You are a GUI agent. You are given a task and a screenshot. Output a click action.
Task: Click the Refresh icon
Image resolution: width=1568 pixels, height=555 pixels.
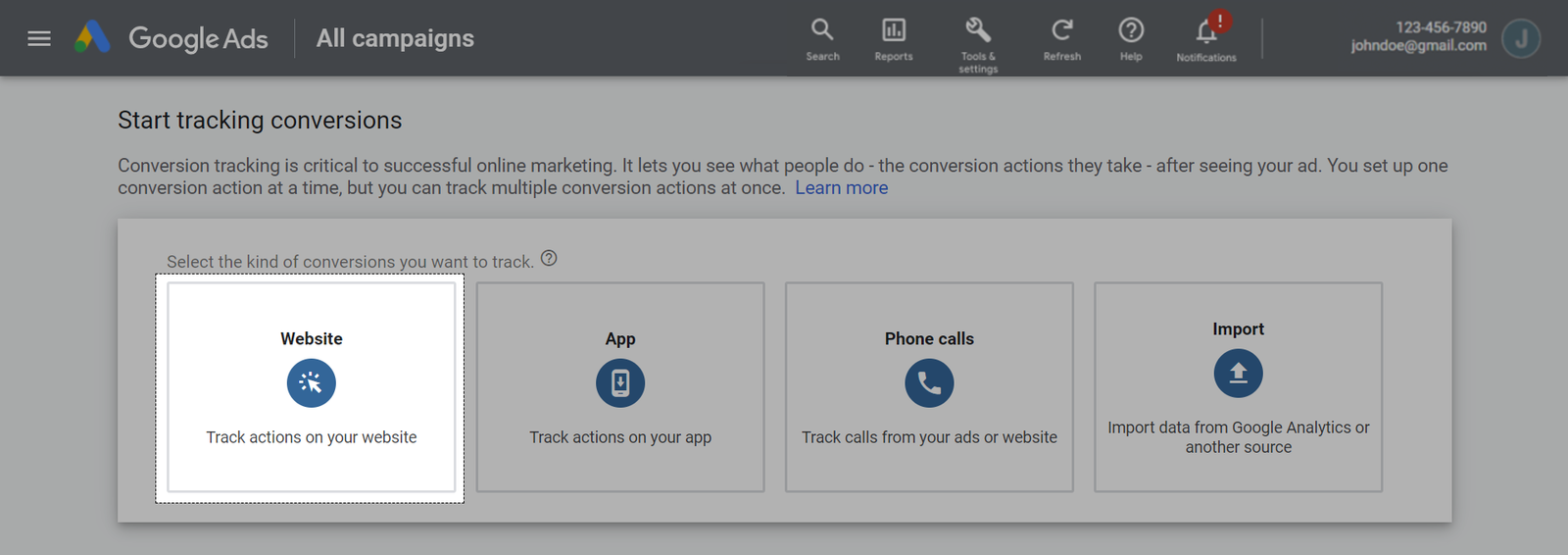point(1061,39)
